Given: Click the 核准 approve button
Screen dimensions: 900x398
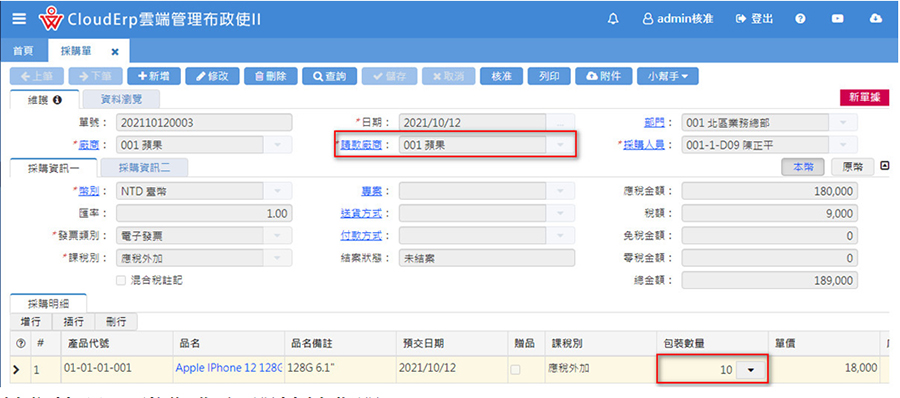Looking at the screenshot, I should coord(502,76).
